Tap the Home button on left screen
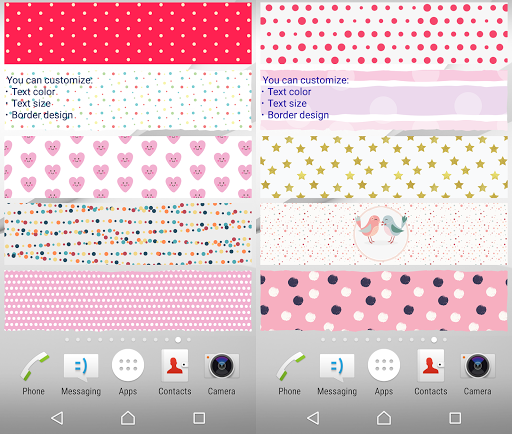 (x=128, y=418)
